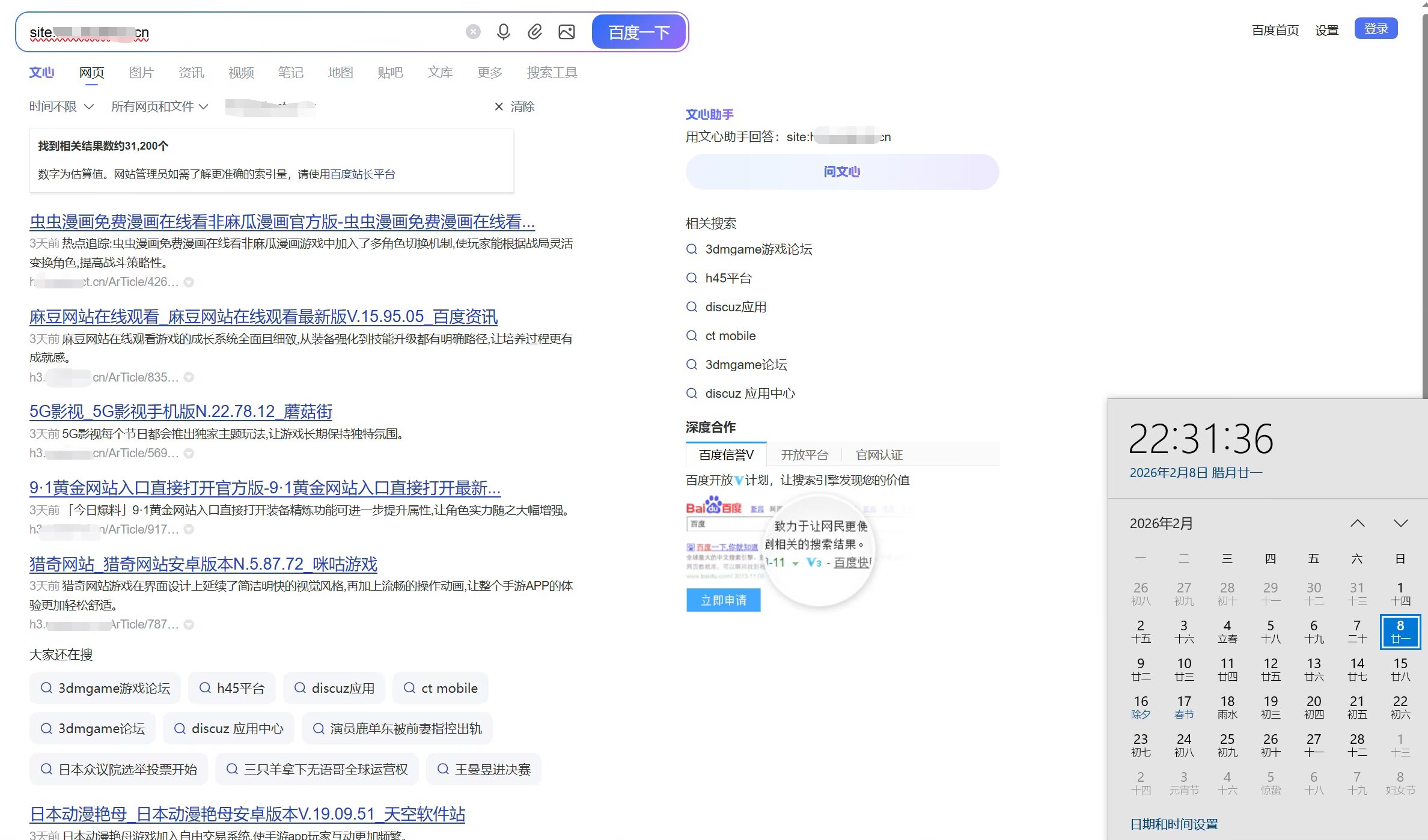Expand the 时间不限 time filter dropdown
This screenshot has height=840, width=1428.
(x=61, y=106)
